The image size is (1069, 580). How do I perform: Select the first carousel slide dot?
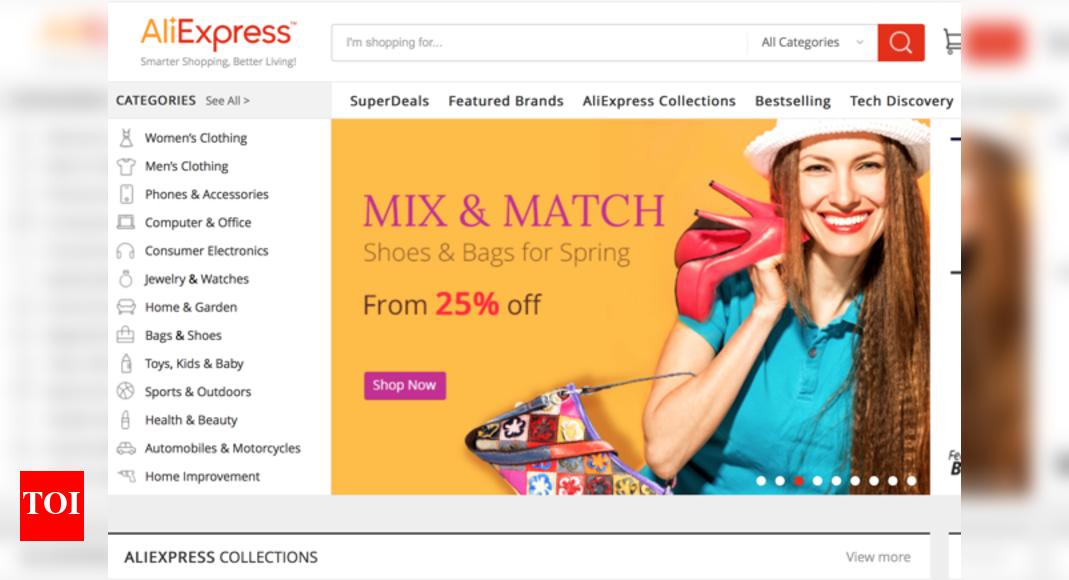pos(761,480)
